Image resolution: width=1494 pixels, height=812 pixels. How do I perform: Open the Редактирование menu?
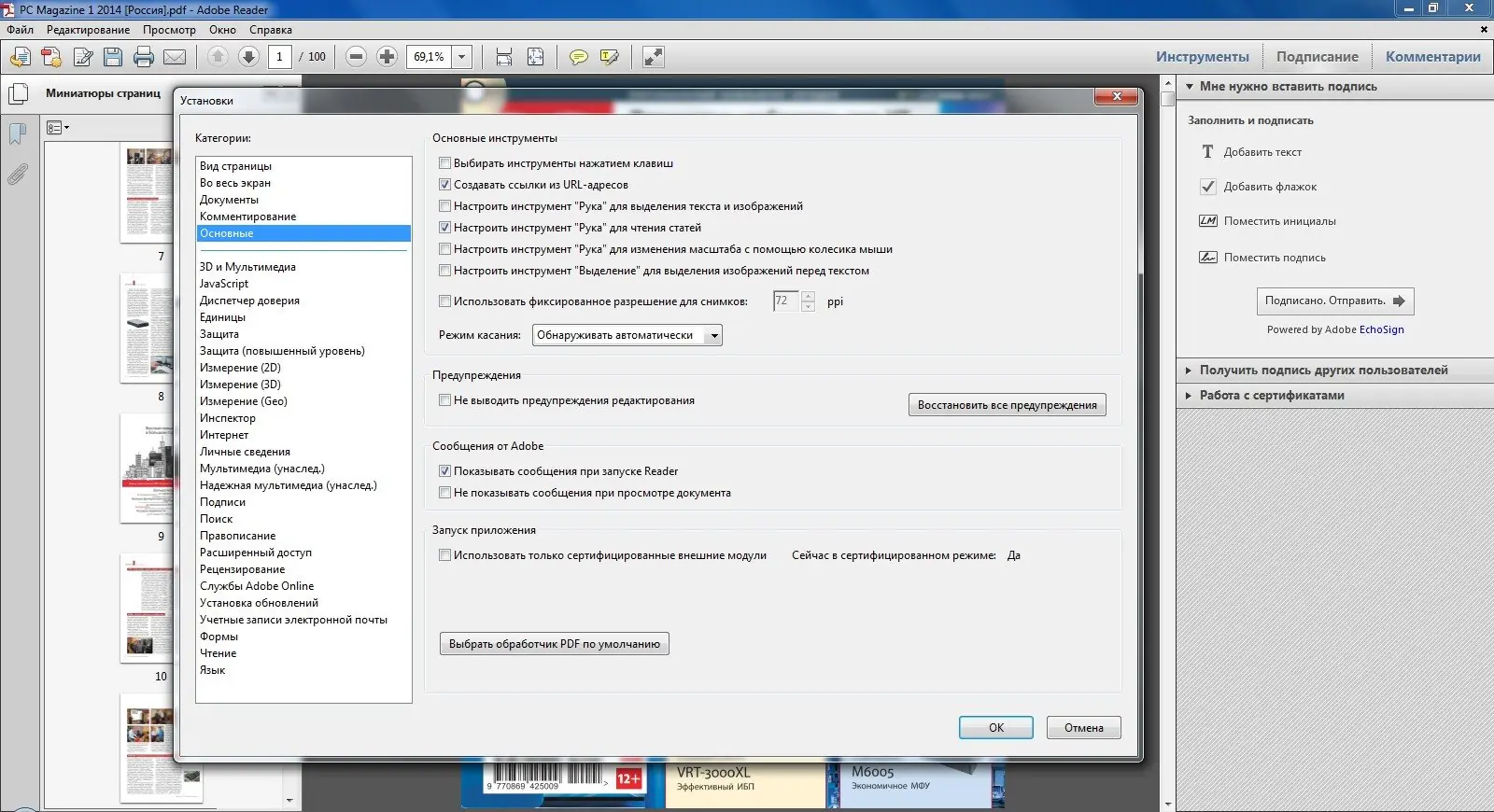pos(89,30)
